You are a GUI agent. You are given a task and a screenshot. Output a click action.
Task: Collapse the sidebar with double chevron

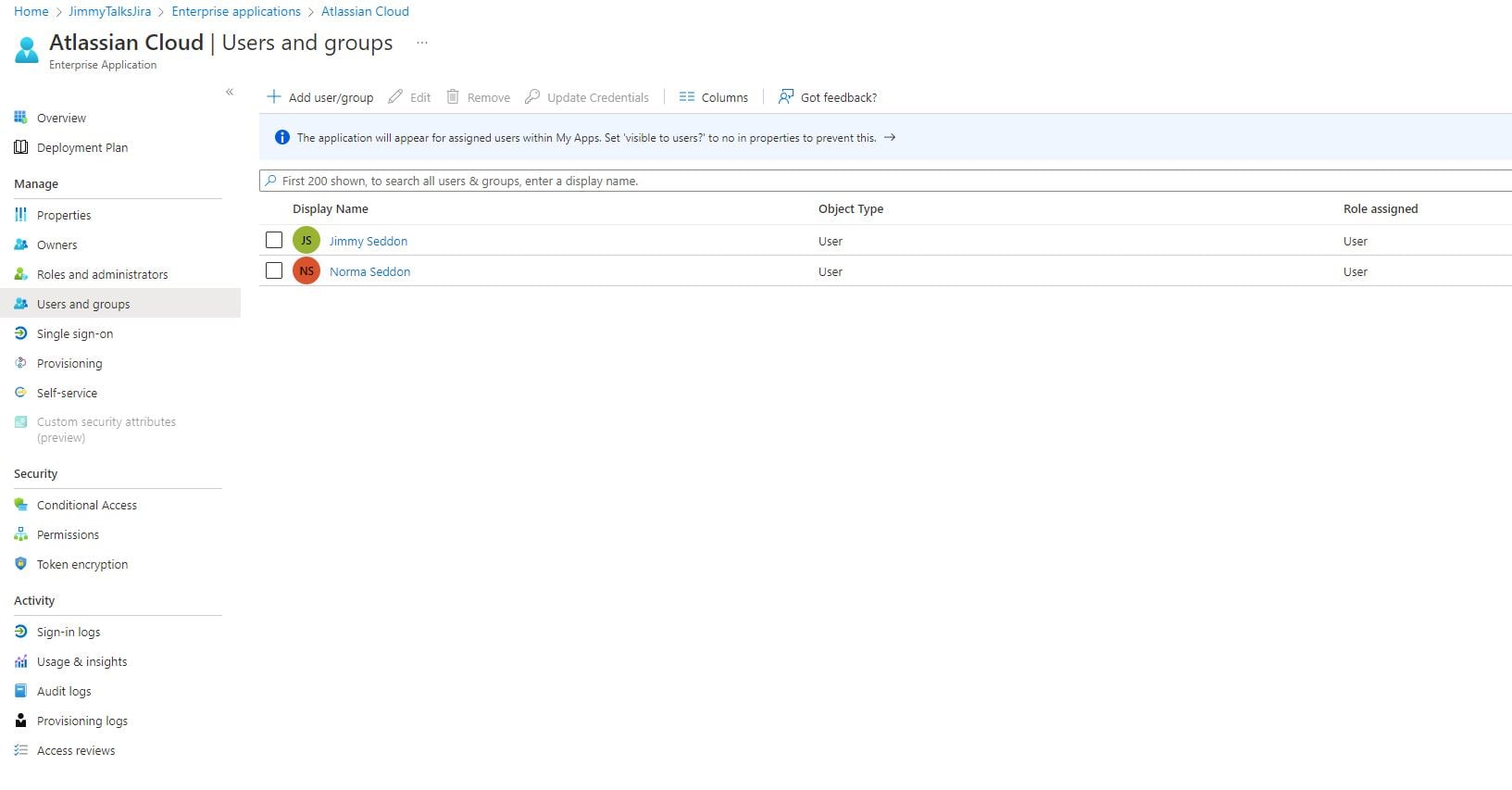[x=230, y=92]
